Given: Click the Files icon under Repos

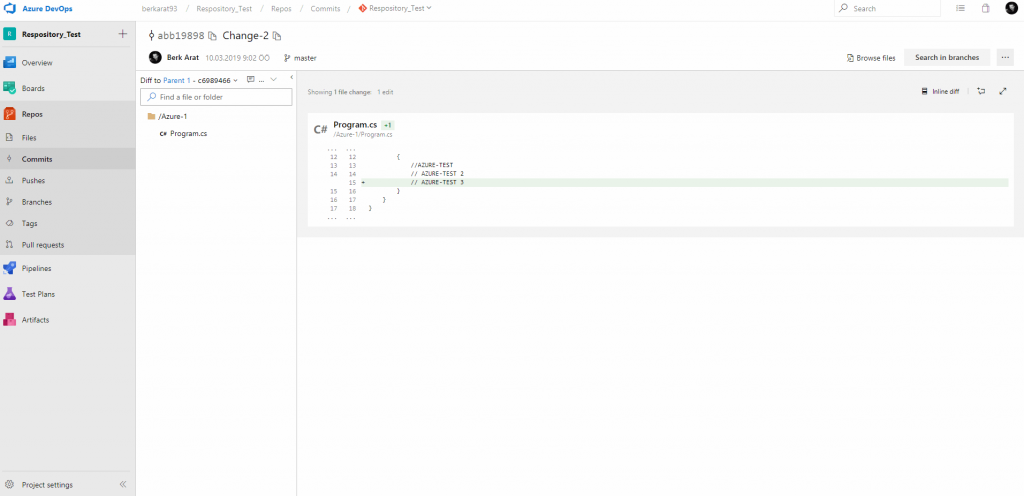Looking at the screenshot, I should 9,138.
